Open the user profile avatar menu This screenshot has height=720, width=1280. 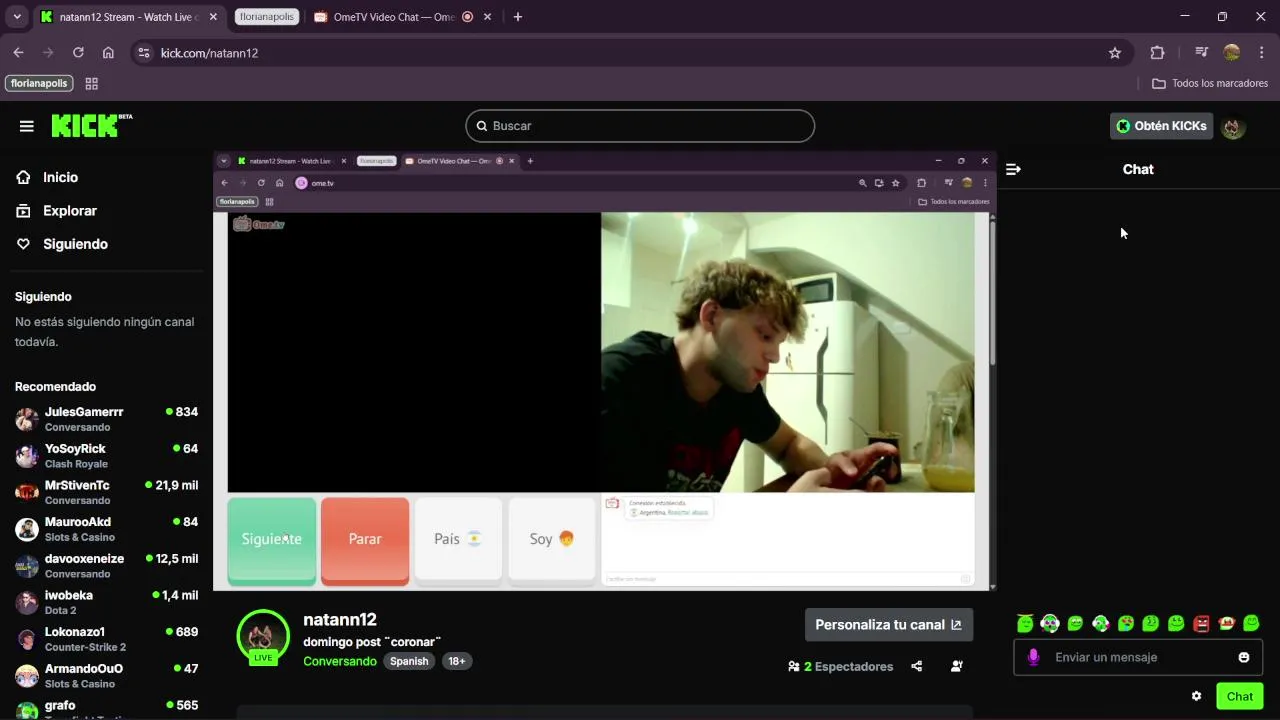1233,127
